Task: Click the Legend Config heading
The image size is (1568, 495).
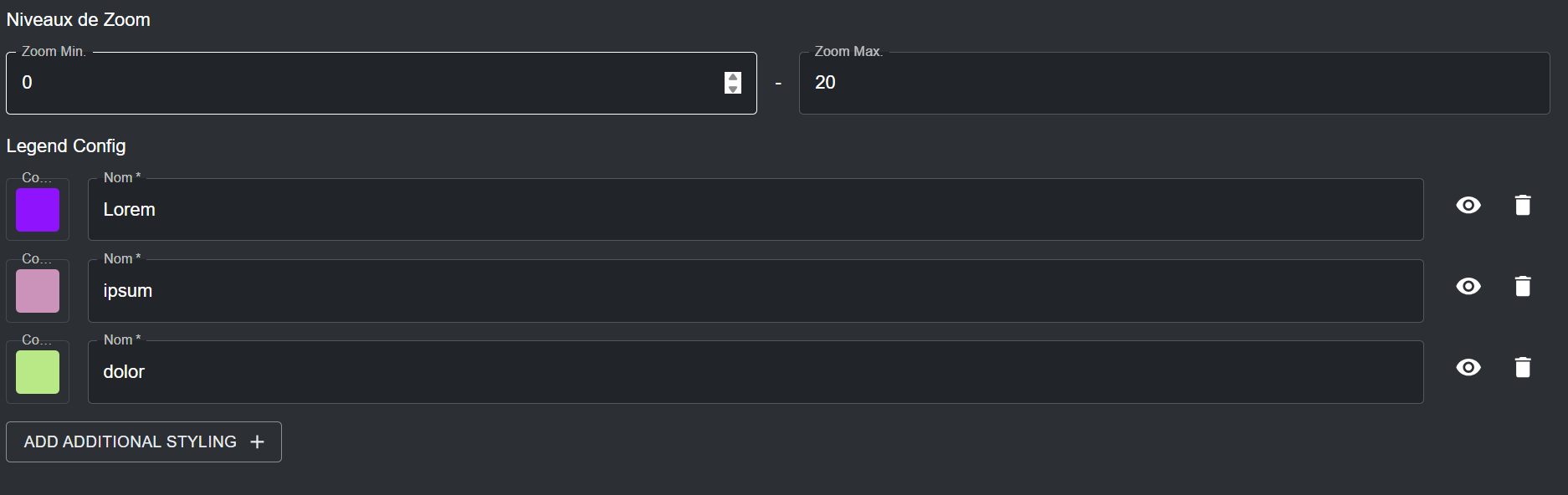Action: click(x=66, y=146)
